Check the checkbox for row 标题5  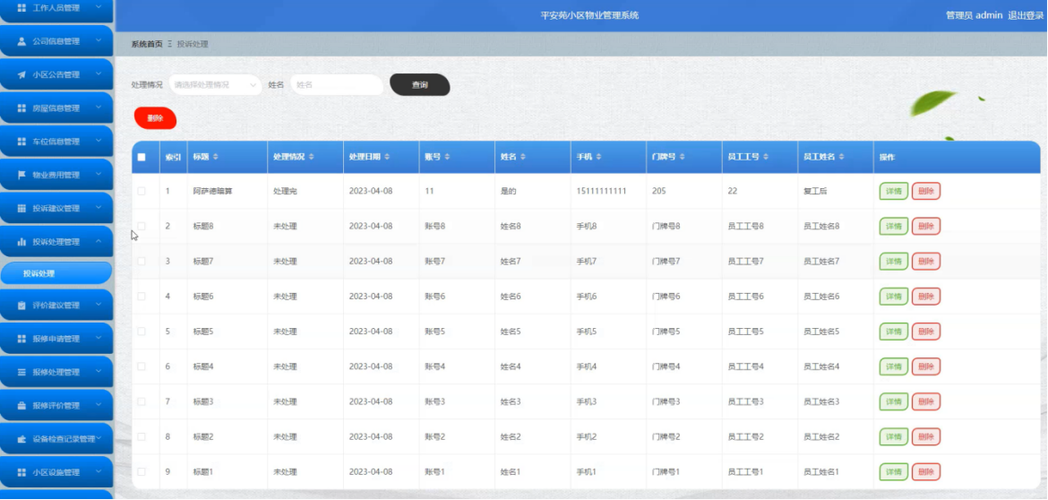[141, 332]
